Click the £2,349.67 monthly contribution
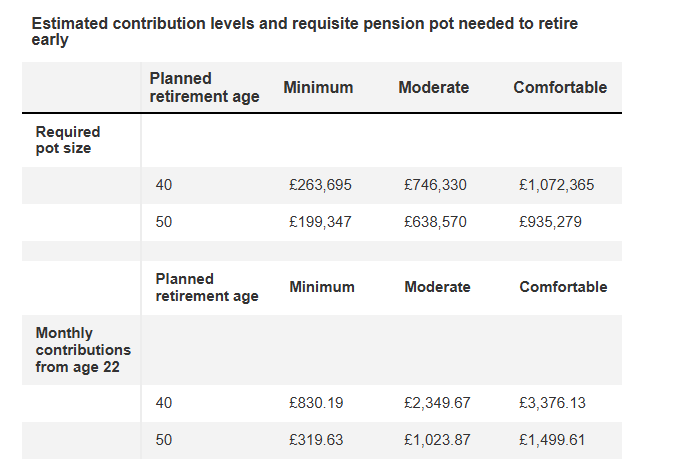Screen dimensions: 676x475 (x=437, y=403)
